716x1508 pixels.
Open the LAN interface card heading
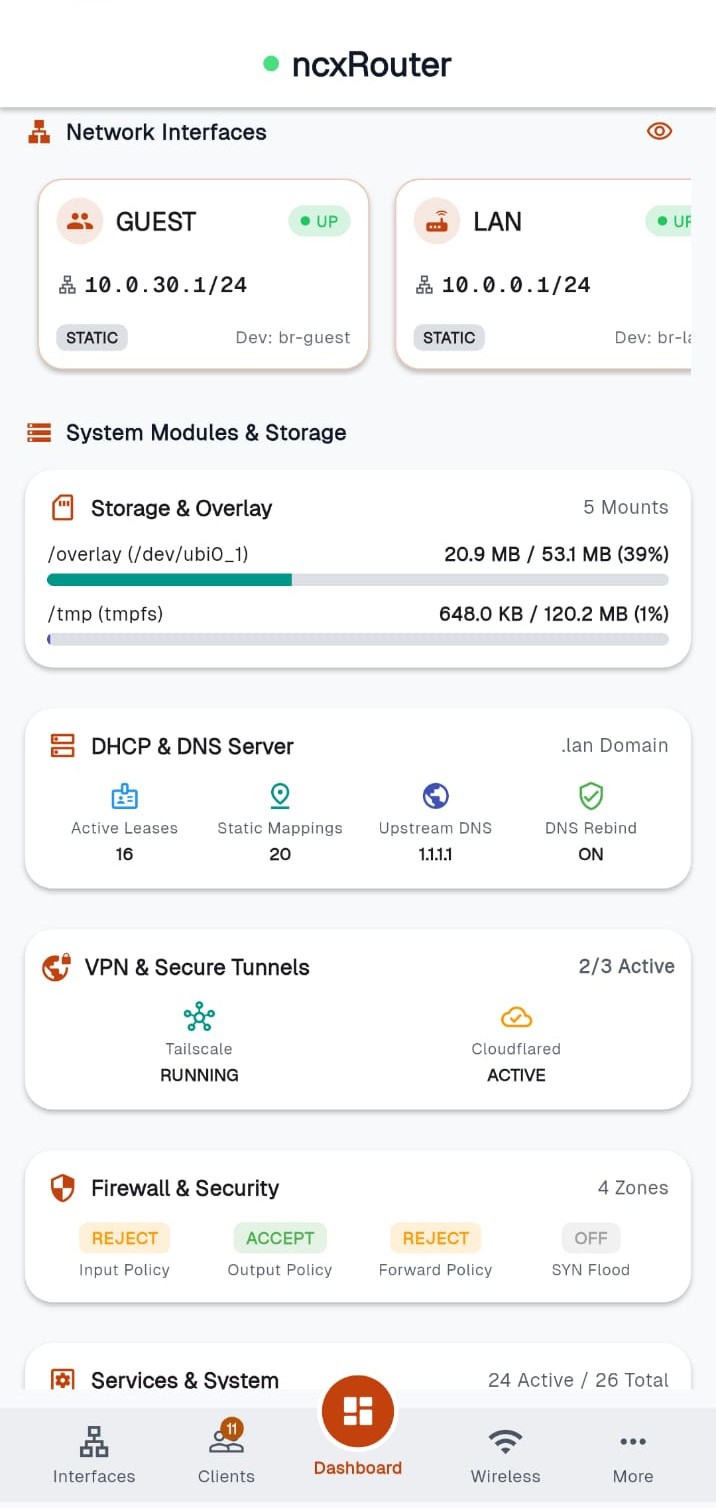tap(497, 221)
